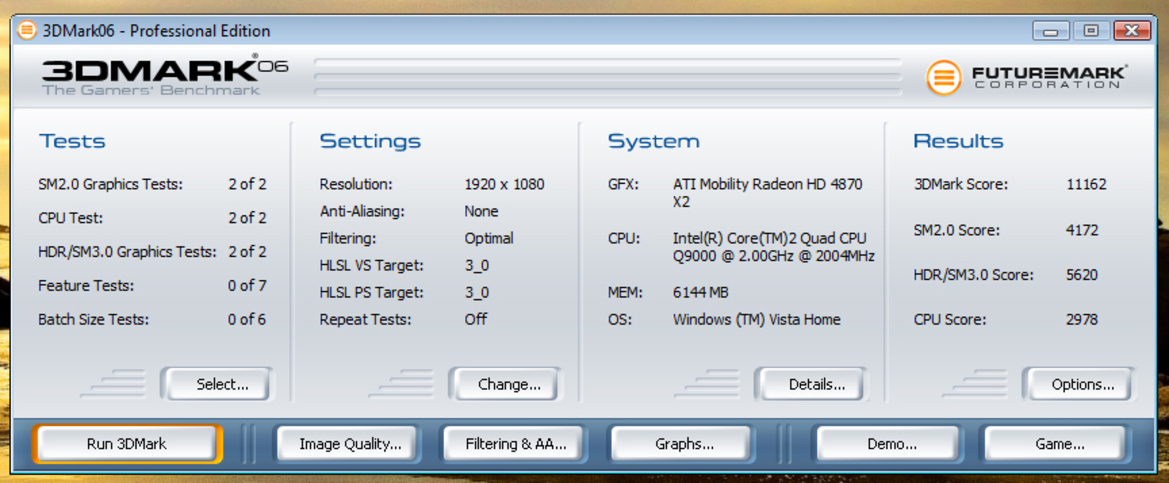Open Filtering & AA settings
Image resolution: width=1169 pixels, height=483 pixels.
coord(516,444)
